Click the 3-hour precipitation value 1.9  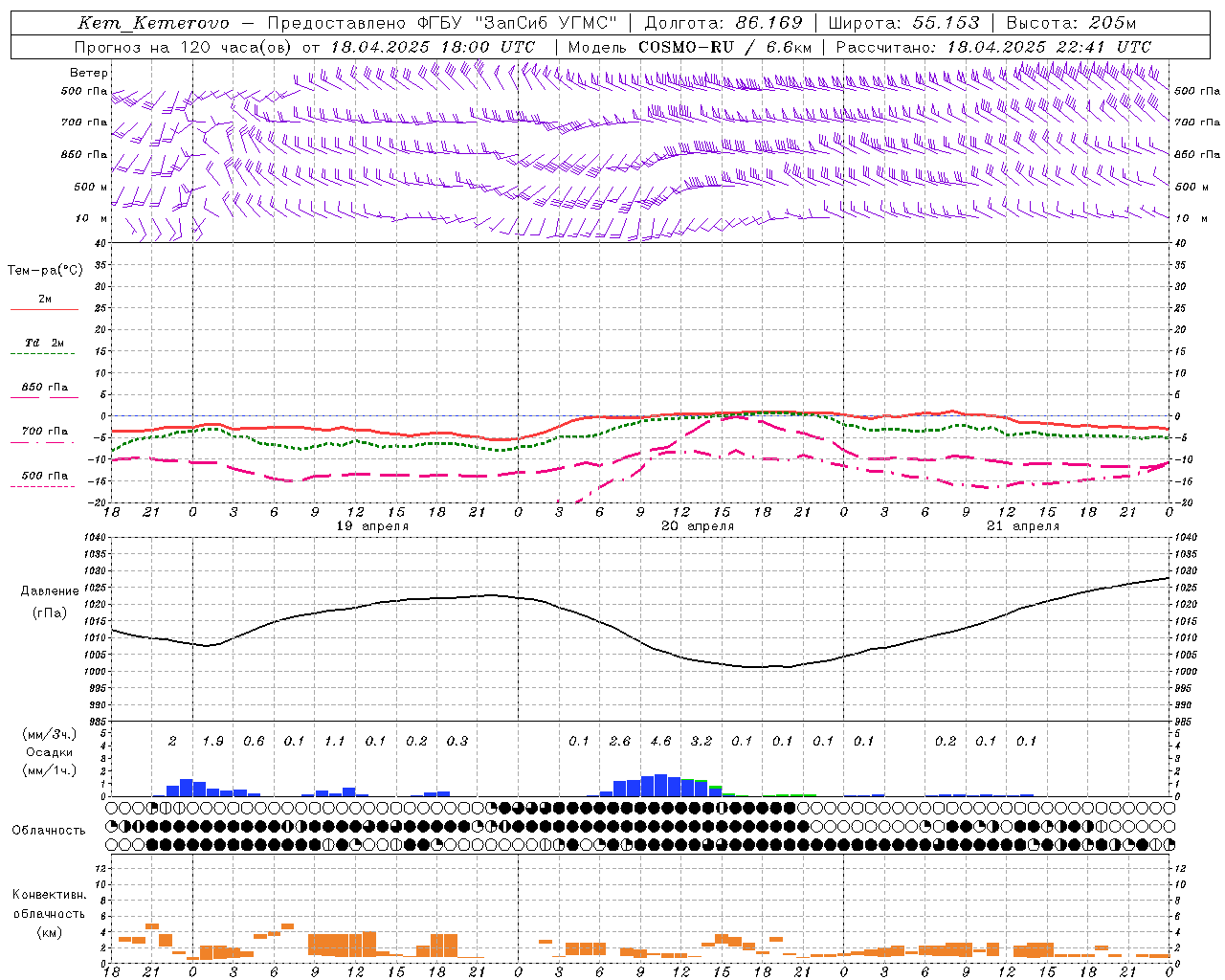click(212, 741)
